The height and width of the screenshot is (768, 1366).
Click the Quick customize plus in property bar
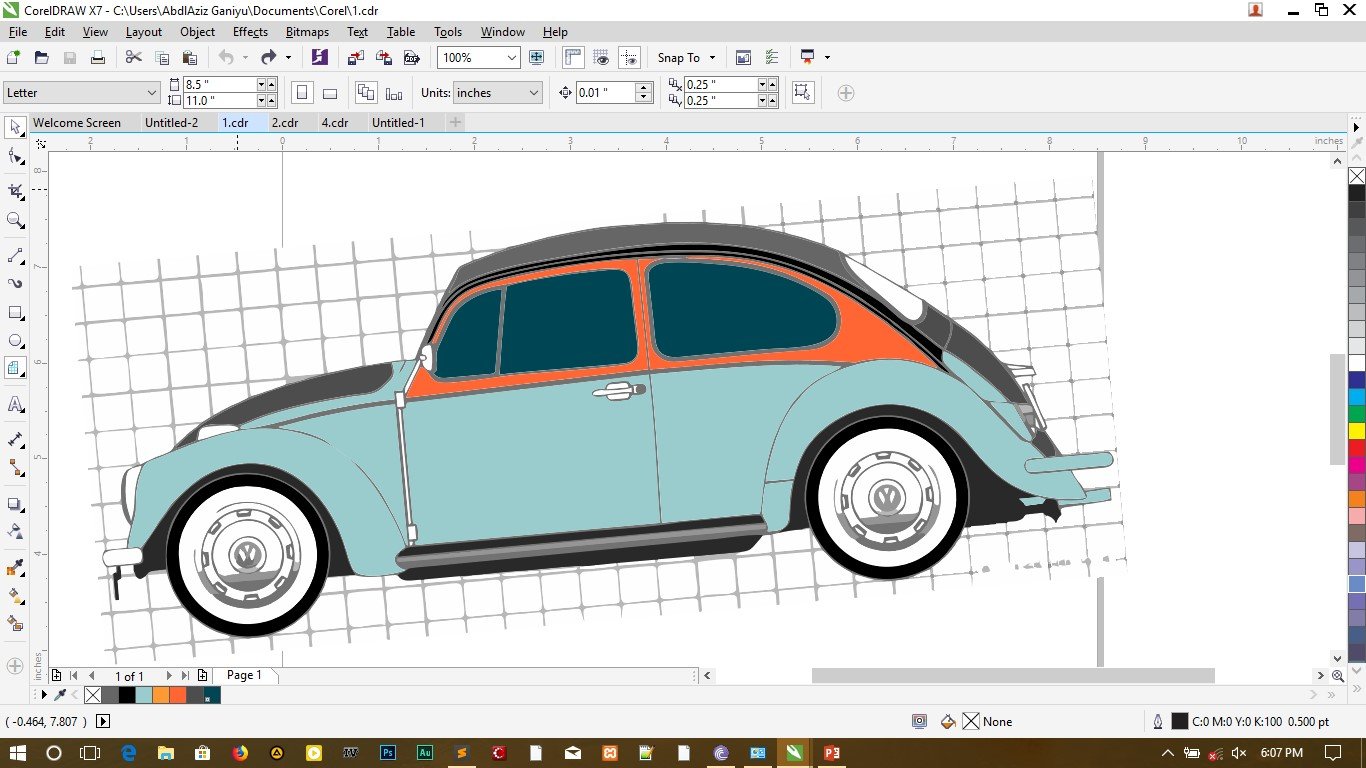[x=846, y=93]
